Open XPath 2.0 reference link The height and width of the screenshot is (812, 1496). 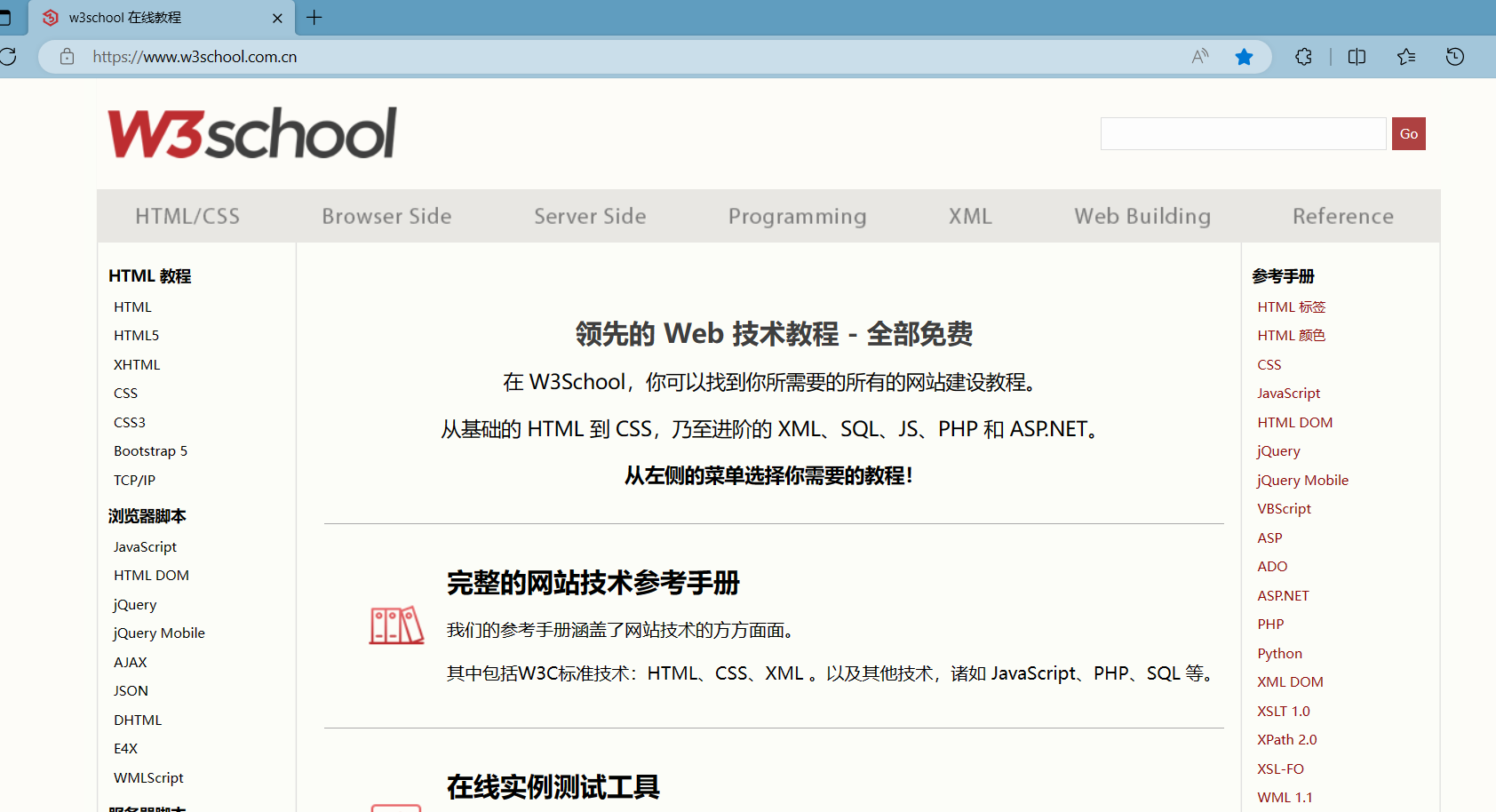1286,739
